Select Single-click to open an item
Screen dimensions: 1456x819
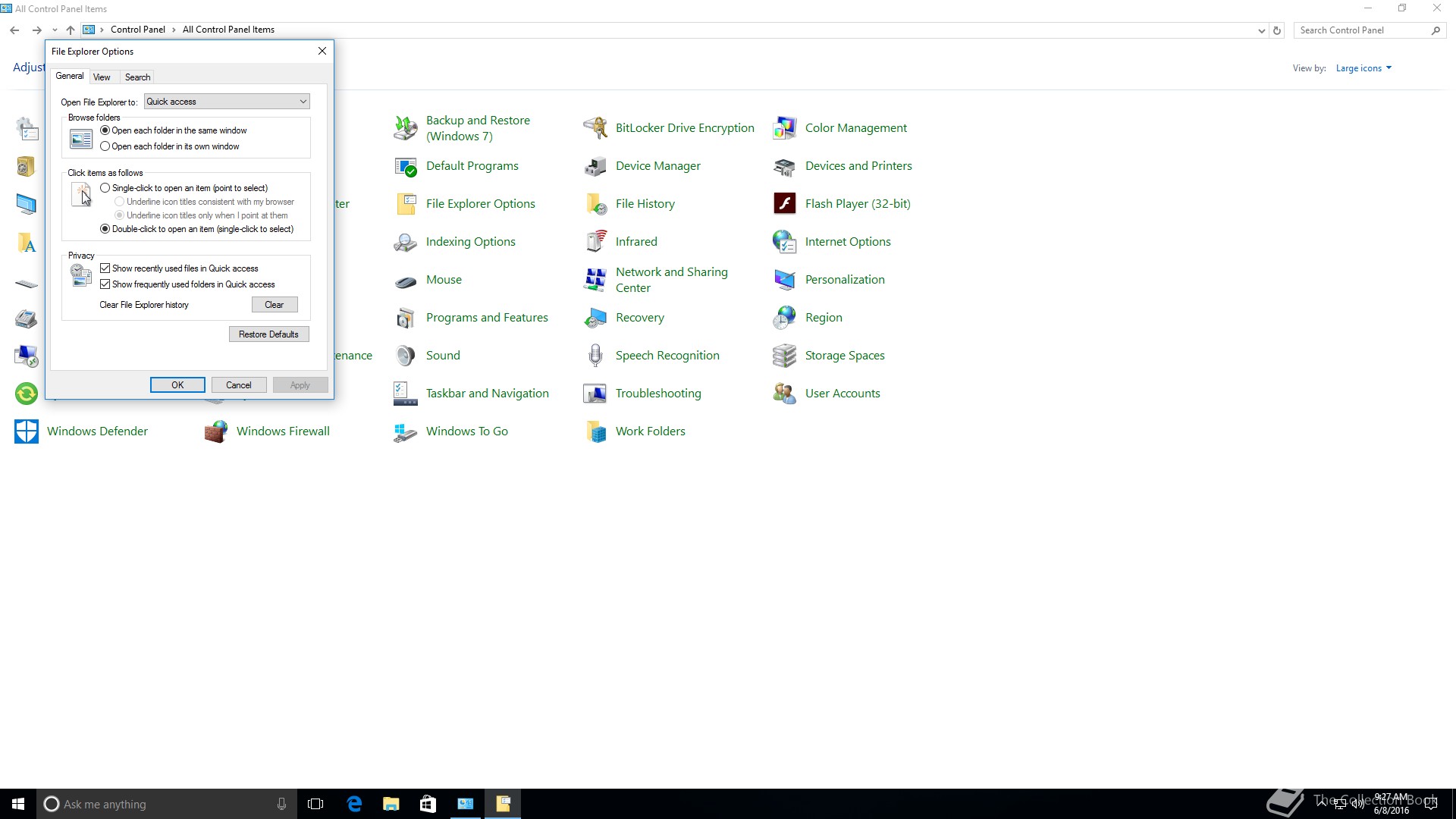[x=105, y=188]
